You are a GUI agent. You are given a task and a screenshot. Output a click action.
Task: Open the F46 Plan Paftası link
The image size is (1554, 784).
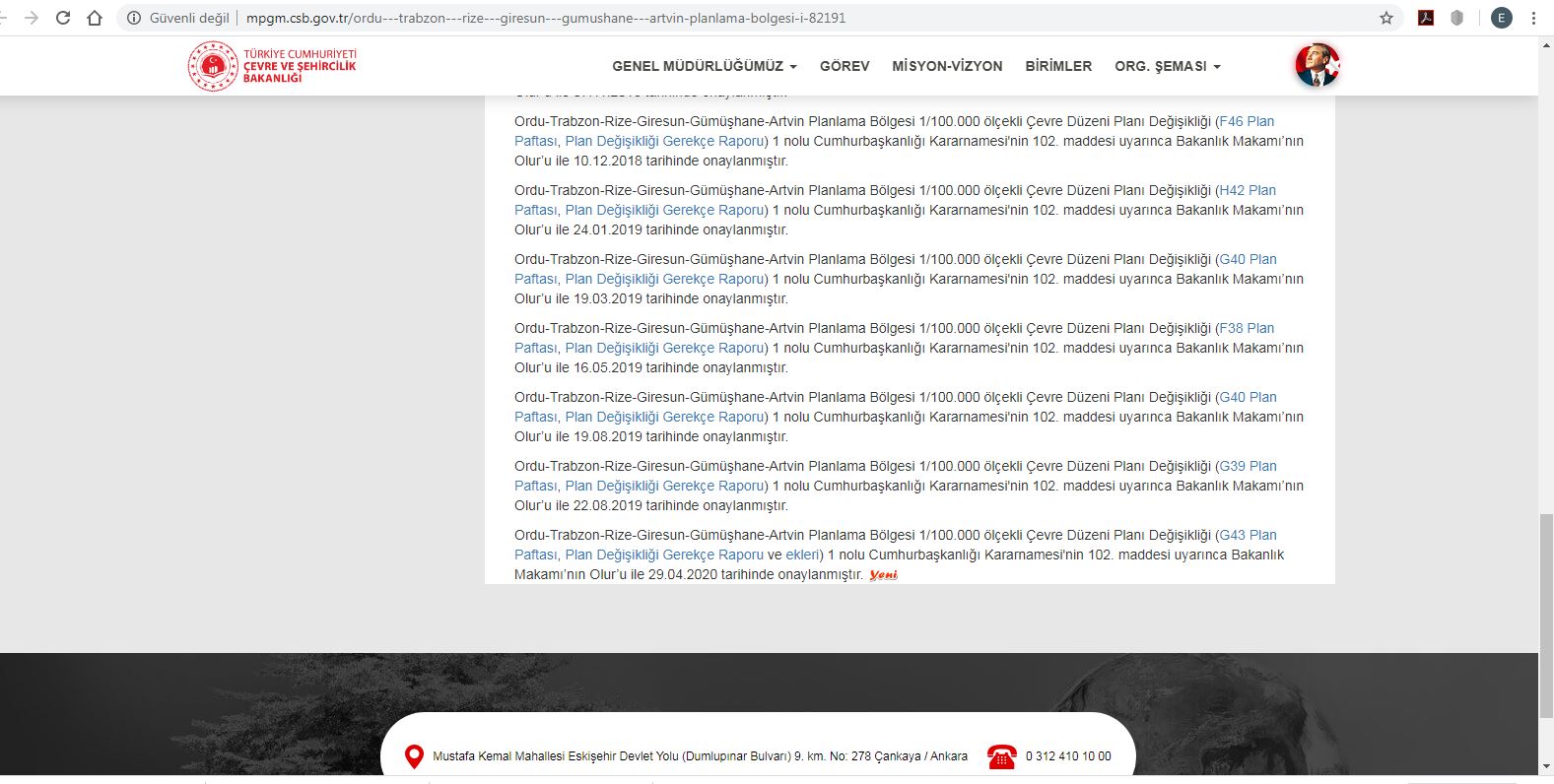[1247, 121]
